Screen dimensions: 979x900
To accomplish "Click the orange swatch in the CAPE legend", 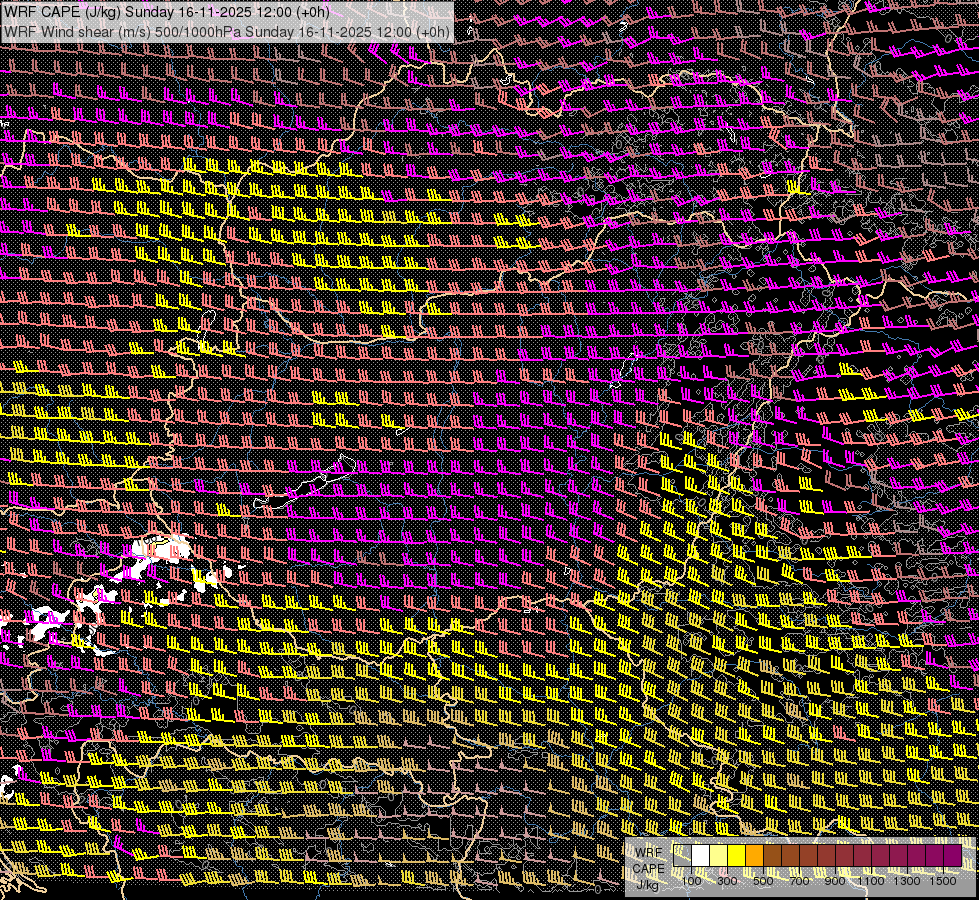I will click(x=754, y=856).
